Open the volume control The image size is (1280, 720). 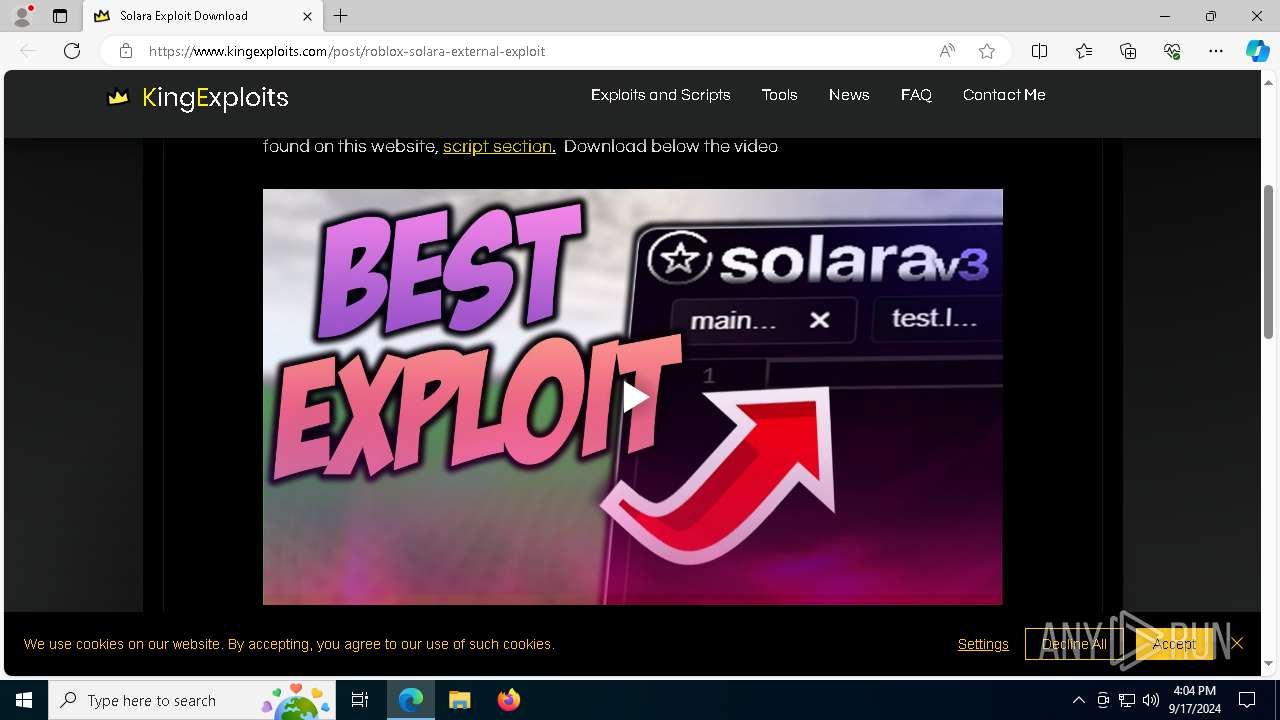point(1151,700)
